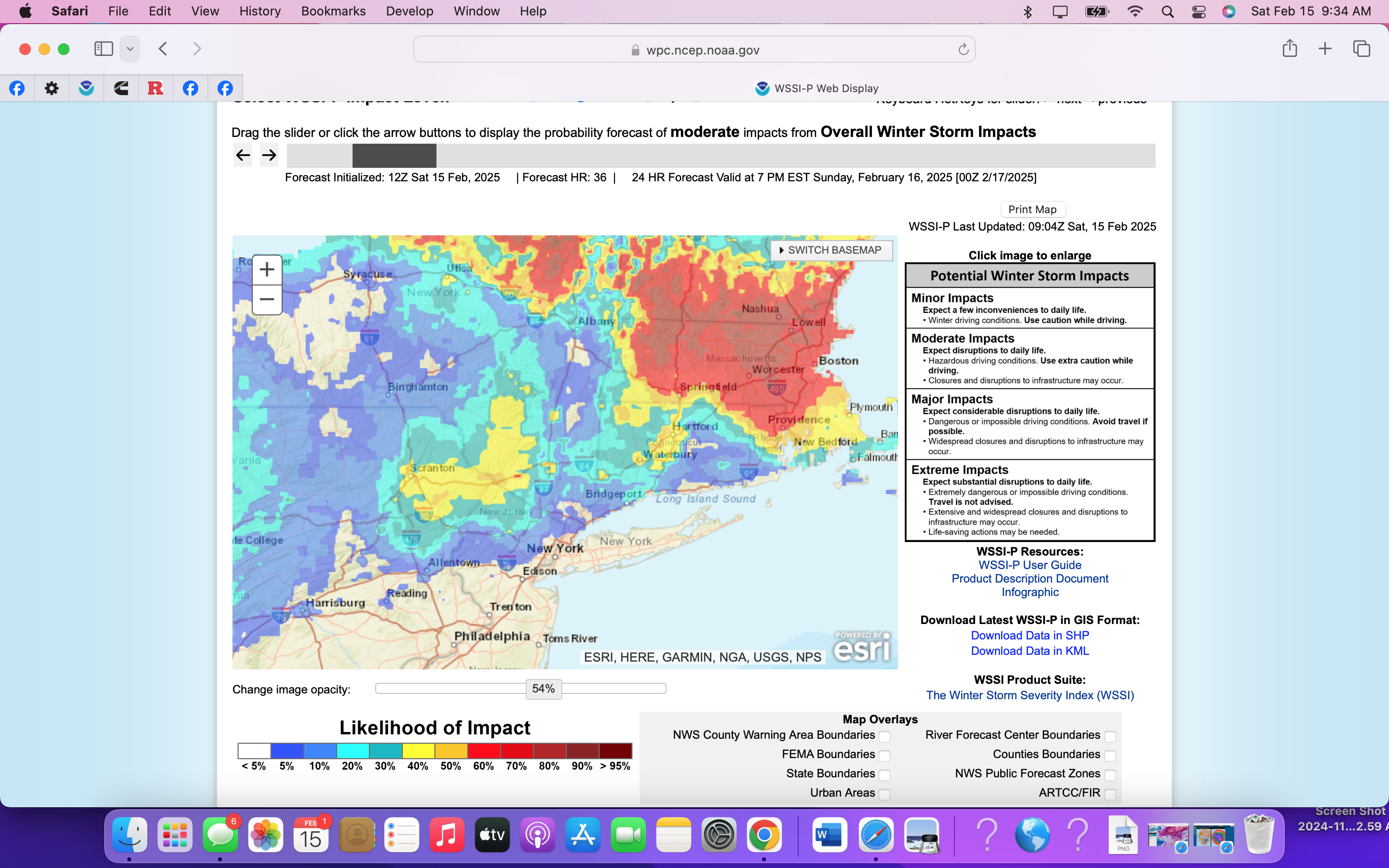Enable the Urban Areas overlay
The width and height of the screenshot is (1389, 868).
pos(885,794)
